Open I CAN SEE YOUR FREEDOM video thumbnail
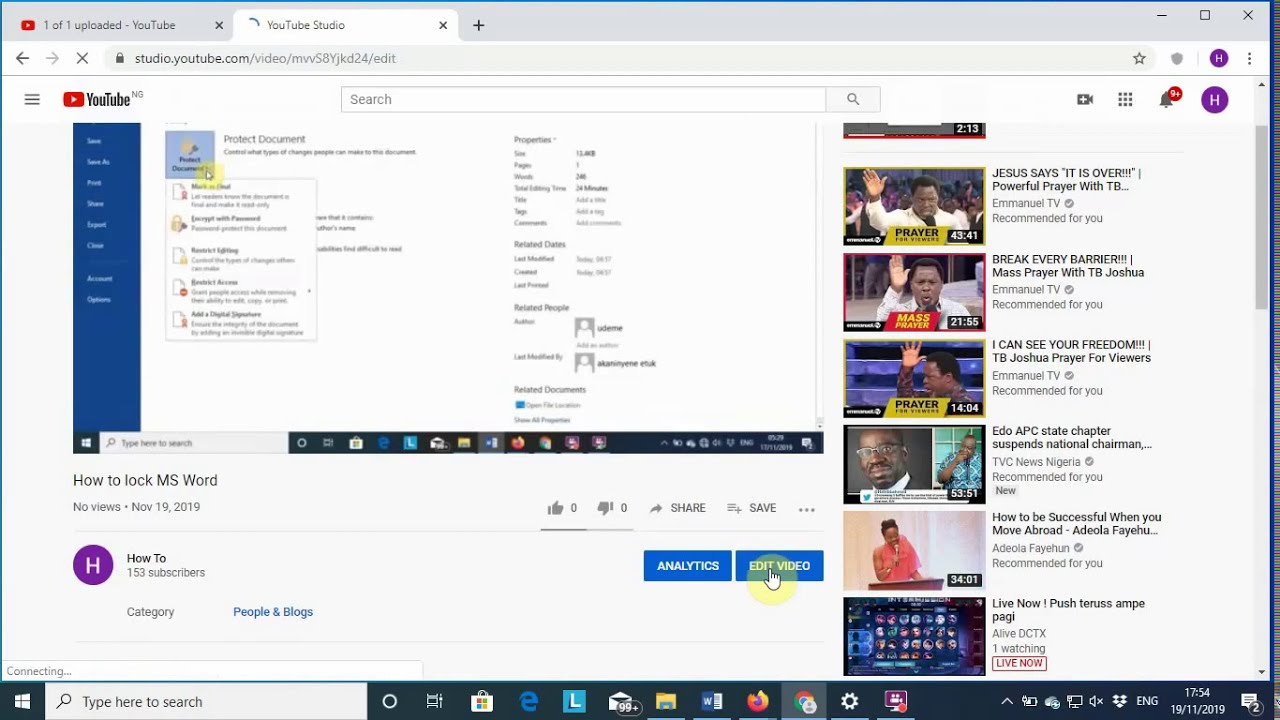1280x720 pixels. 914,378
